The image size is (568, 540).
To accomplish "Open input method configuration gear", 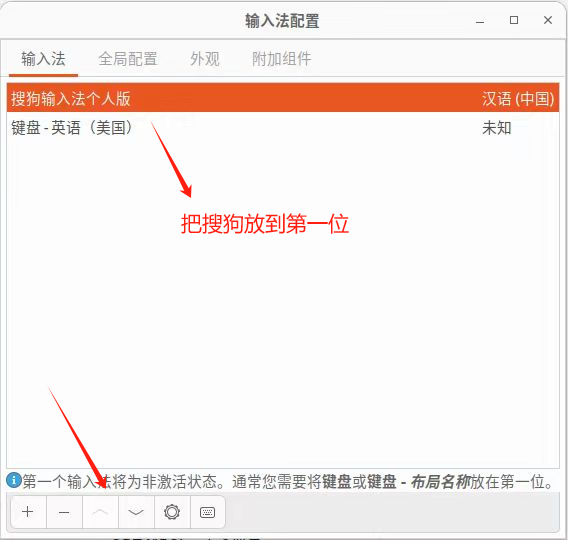I will pyautogui.click(x=172, y=512).
